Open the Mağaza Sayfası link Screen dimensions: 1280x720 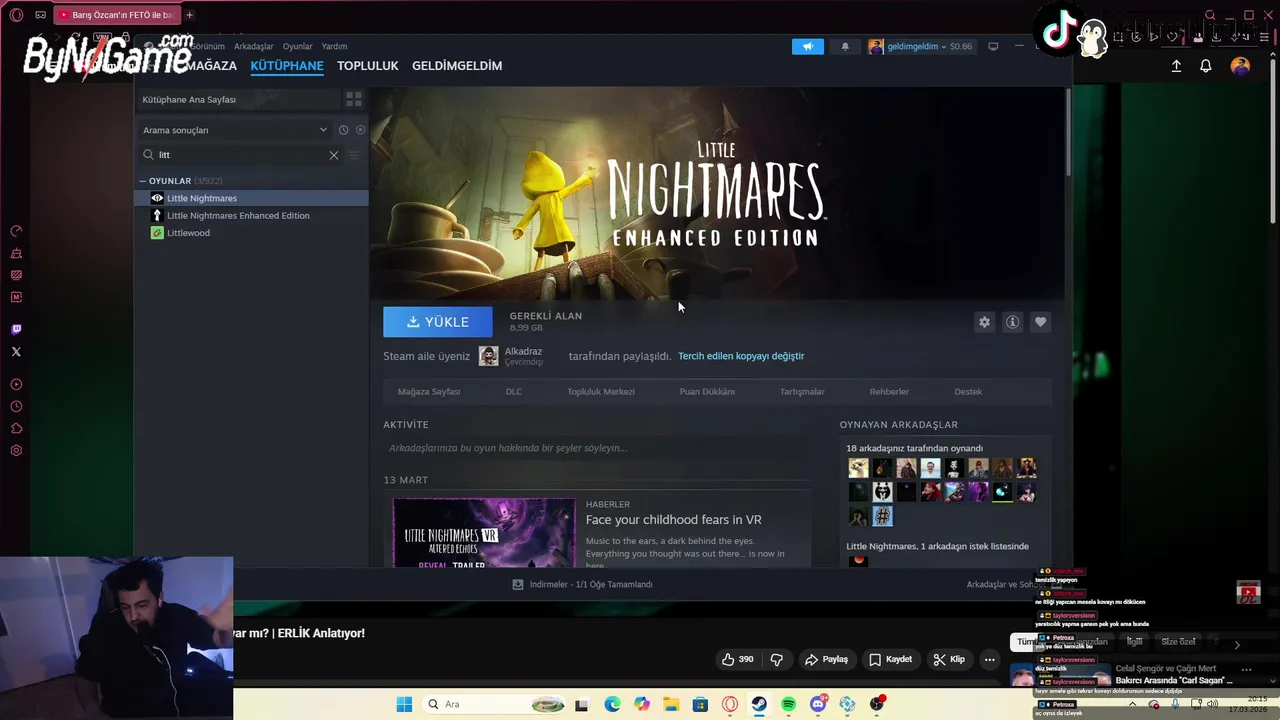point(429,392)
